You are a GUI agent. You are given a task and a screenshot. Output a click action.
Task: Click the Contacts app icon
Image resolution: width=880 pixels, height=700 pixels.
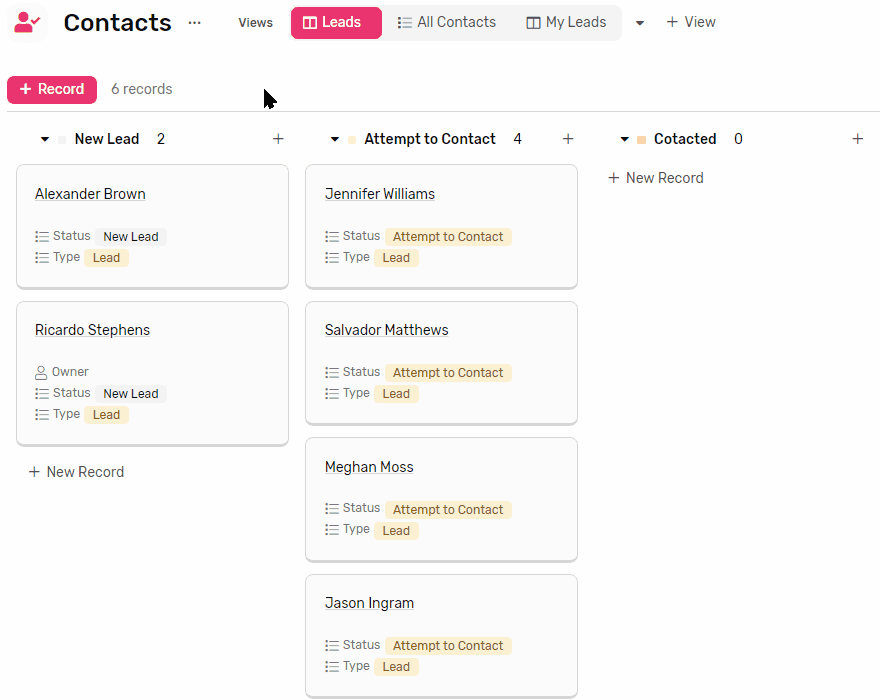click(x=27, y=22)
